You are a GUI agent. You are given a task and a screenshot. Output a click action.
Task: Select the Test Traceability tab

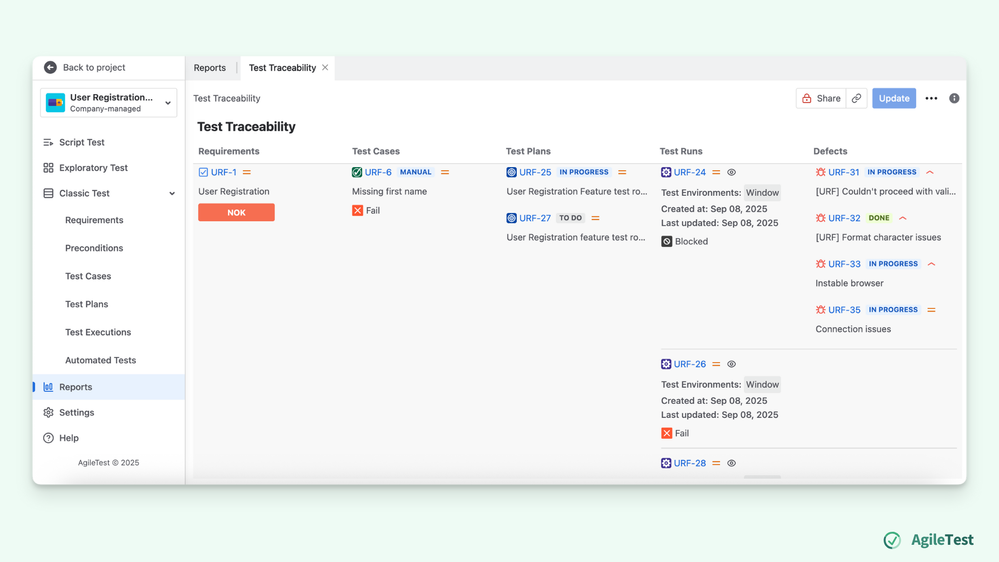(282, 68)
